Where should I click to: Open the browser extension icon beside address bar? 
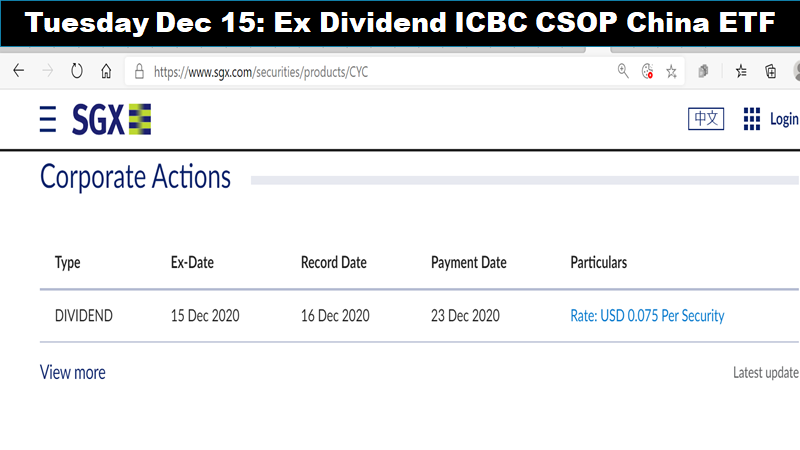point(704,71)
